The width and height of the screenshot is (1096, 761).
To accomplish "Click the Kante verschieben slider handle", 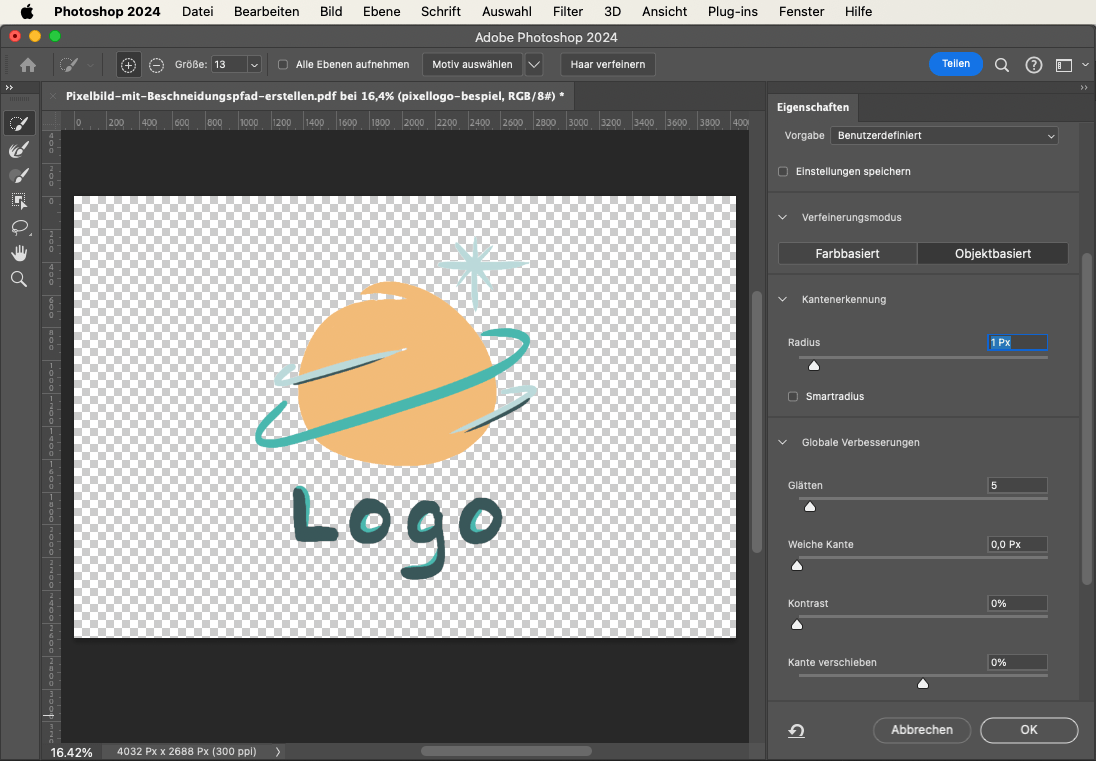I will [x=923, y=684].
